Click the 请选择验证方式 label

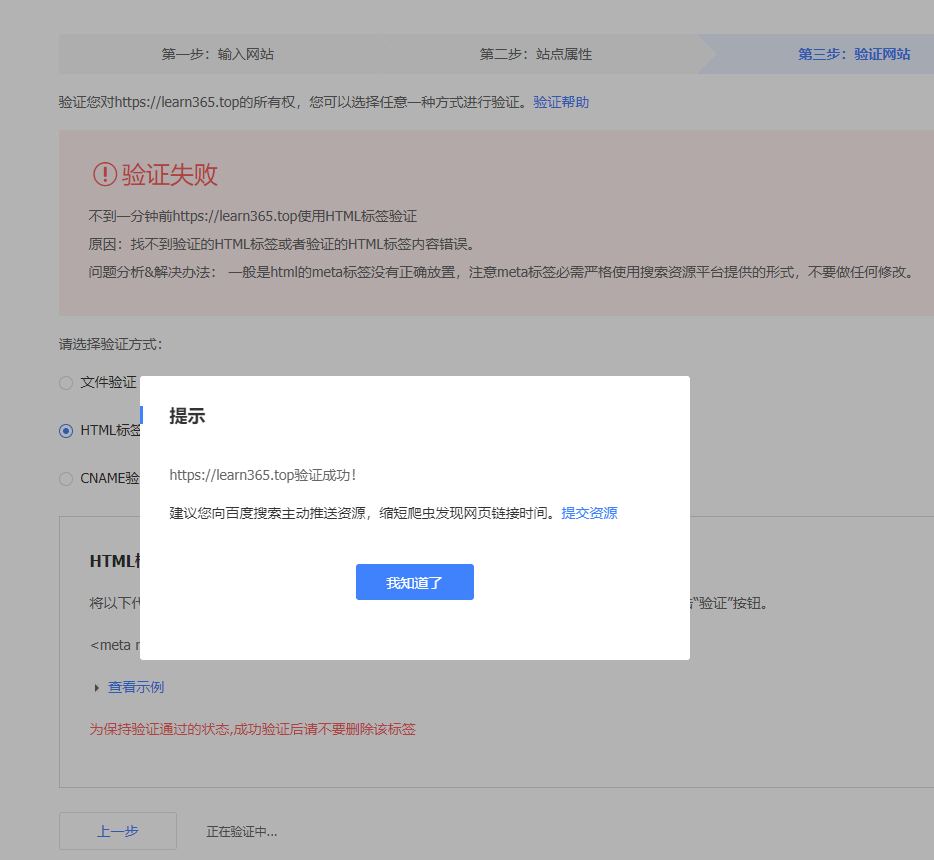110,344
